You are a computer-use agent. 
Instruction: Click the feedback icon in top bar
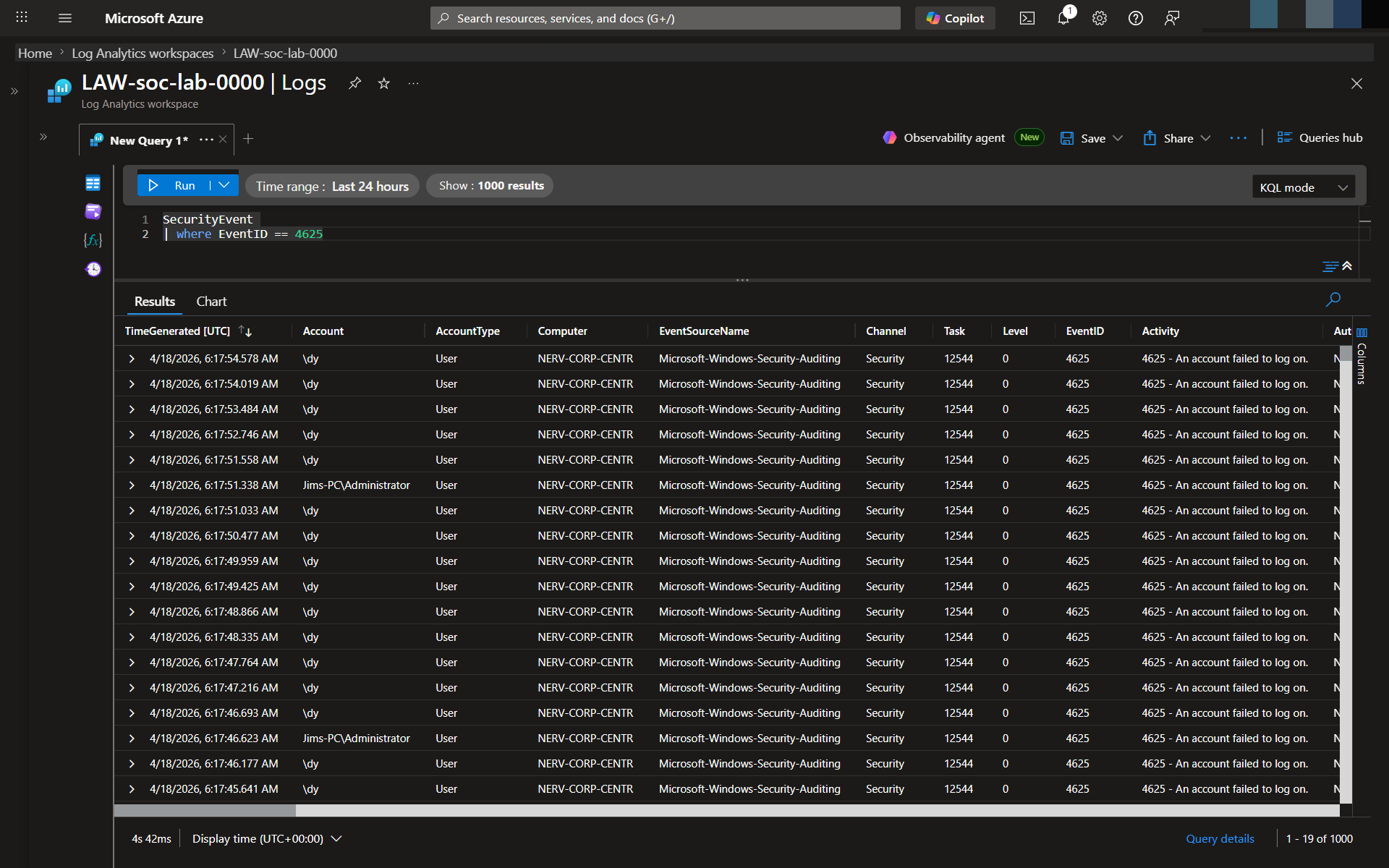tap(1172, 18)
